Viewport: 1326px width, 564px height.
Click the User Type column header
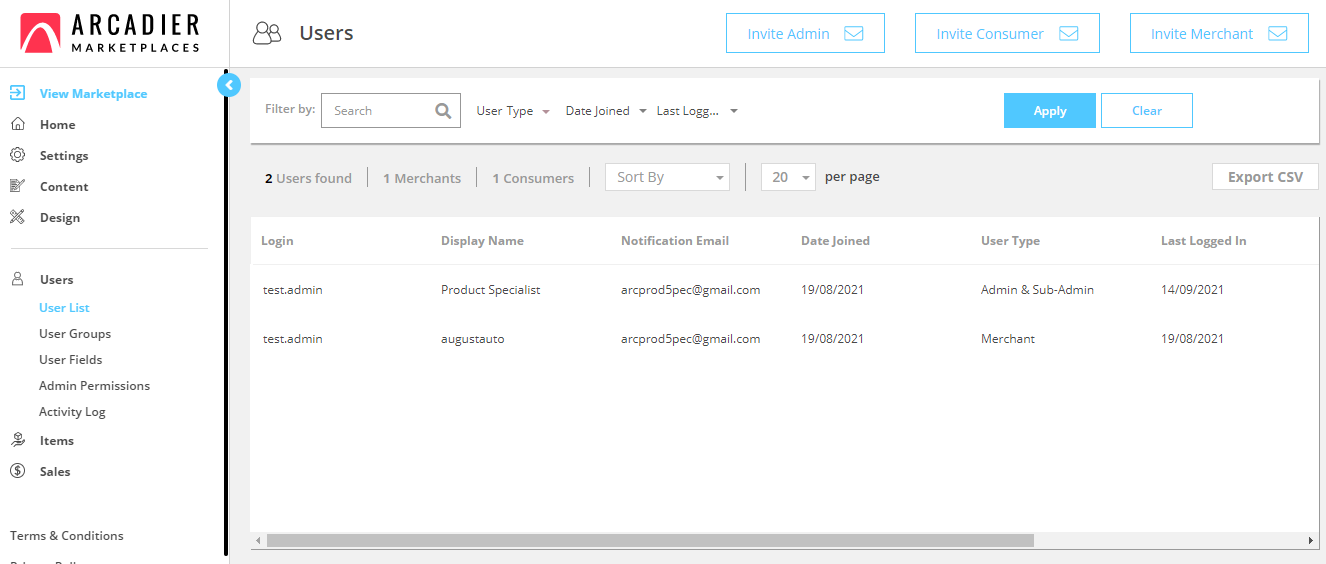1010,241
